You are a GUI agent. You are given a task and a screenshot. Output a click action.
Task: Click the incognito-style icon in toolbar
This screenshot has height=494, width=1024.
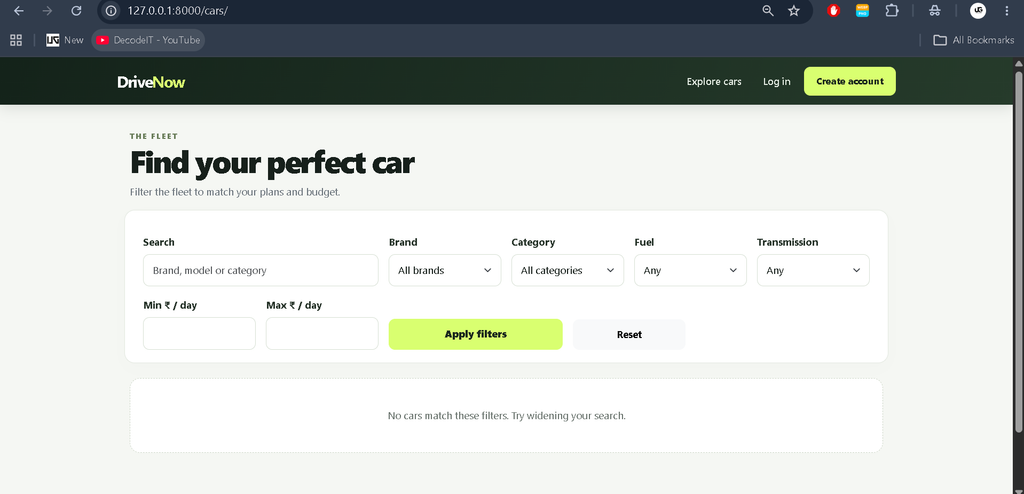[x=935, y=10]
